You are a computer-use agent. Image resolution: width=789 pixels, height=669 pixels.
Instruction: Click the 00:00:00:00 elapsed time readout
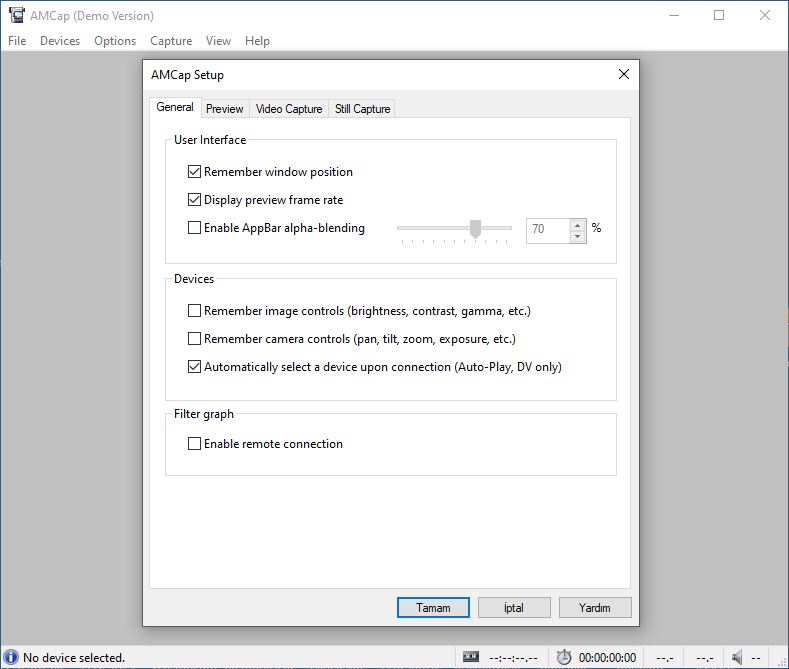click(x=607, y=657)
